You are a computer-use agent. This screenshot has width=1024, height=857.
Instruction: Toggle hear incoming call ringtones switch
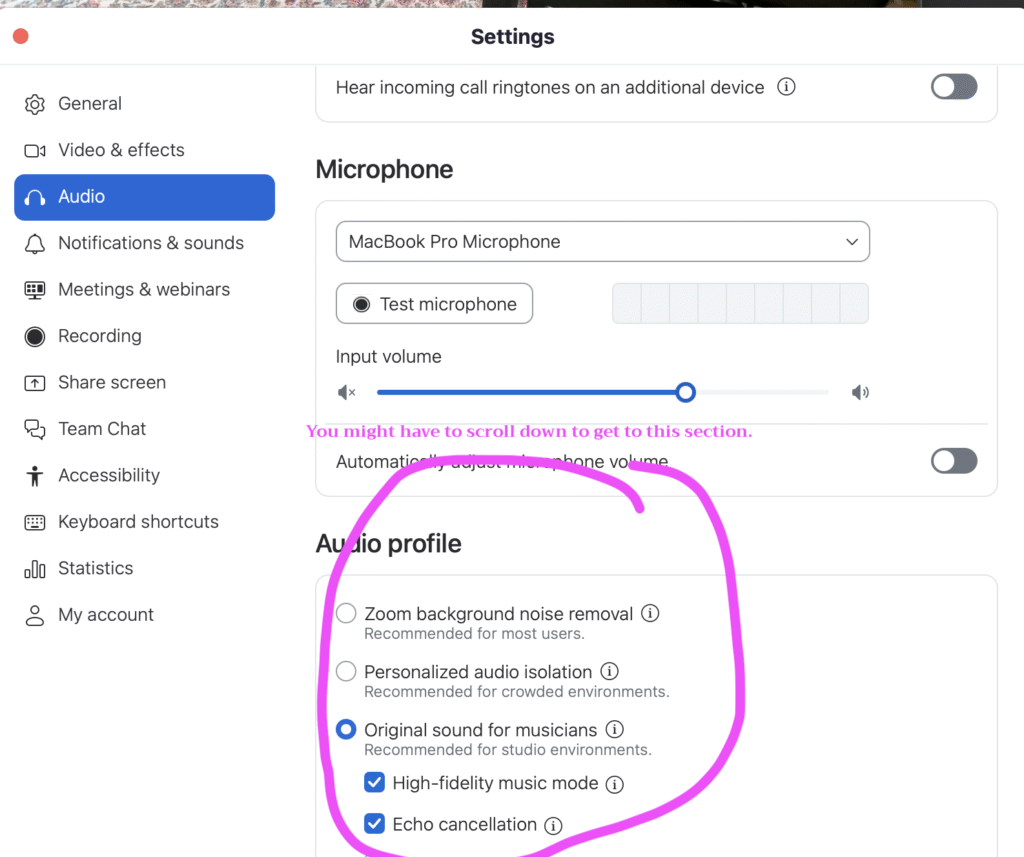click(x=953, y=86)
